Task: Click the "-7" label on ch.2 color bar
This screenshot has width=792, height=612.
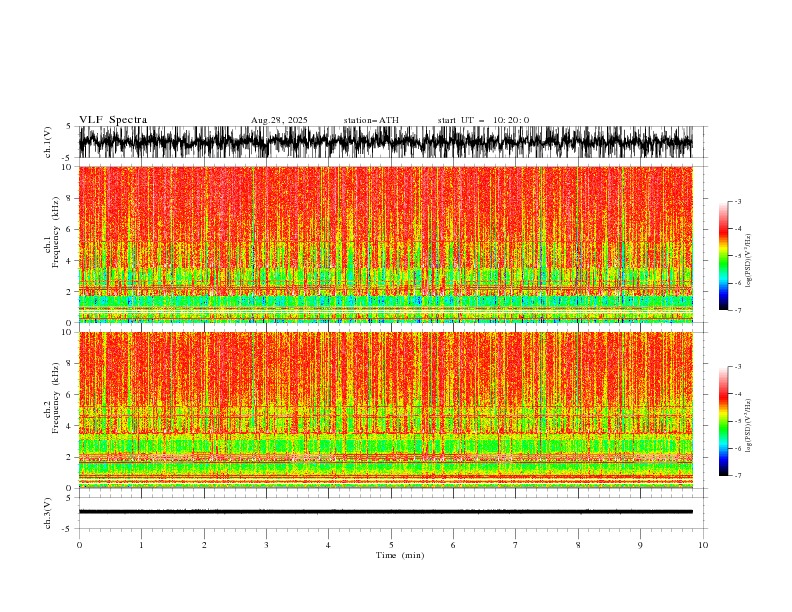Action: tap(738, 476)
